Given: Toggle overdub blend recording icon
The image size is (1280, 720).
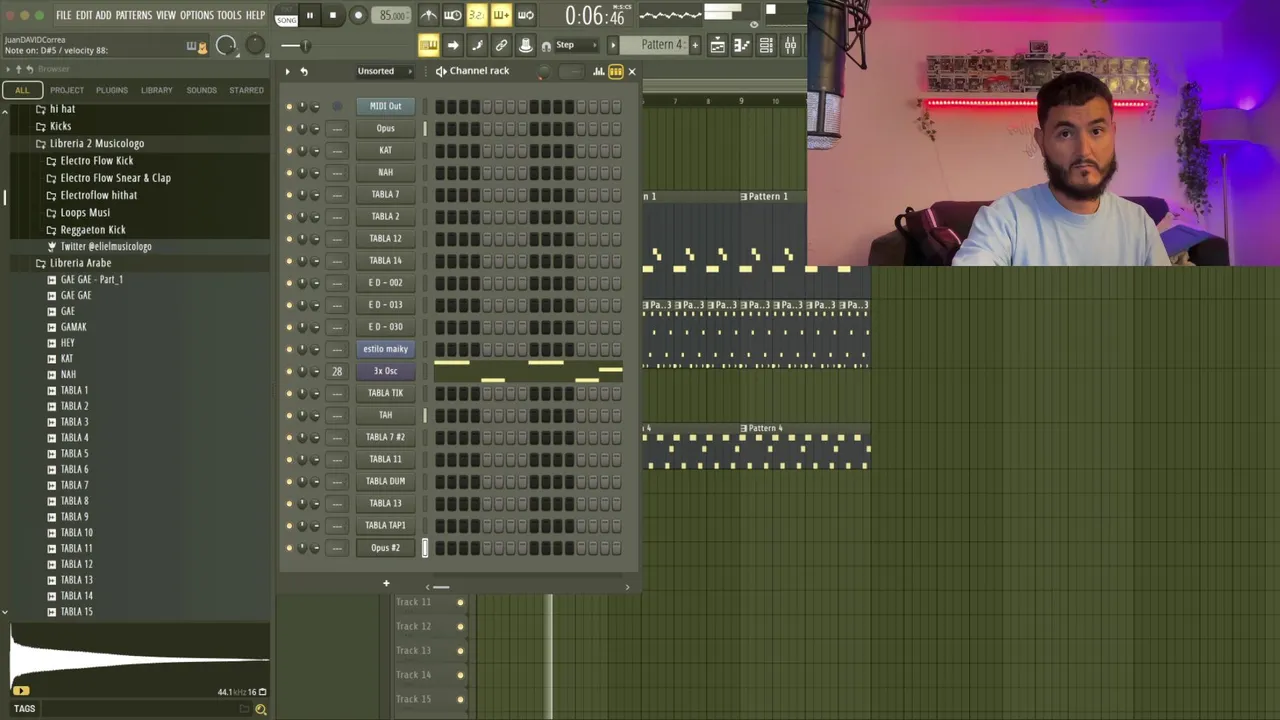Looking at the screenshot, I should 501,15.
